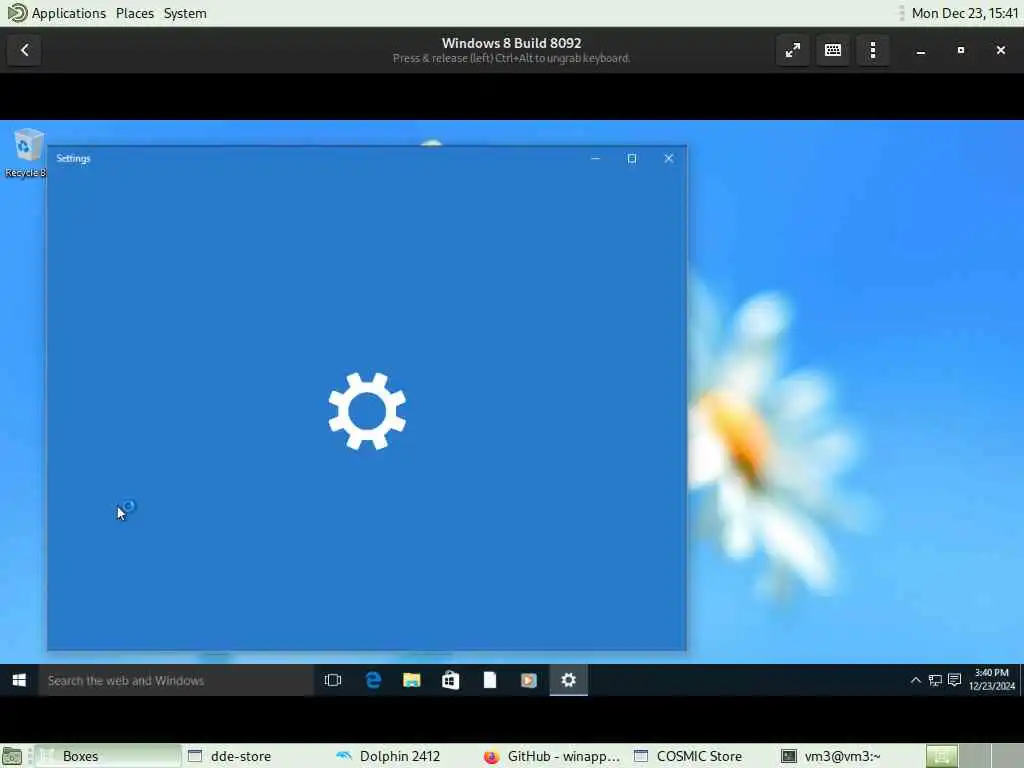Screen dimensions: 1024x768
Task: Close the Boxes window
Action: point(1000,50)
